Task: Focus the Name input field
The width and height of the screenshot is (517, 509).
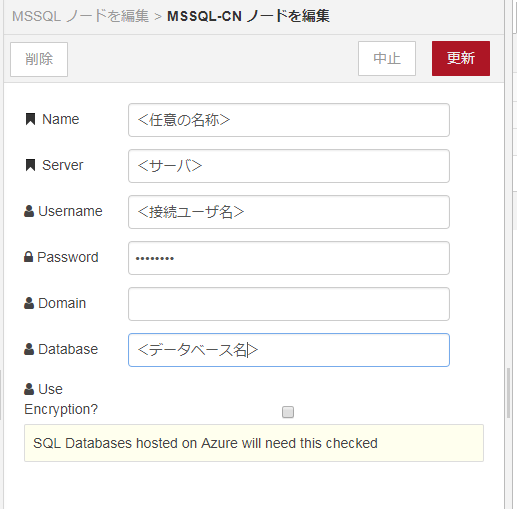Action: click(289, 120)
